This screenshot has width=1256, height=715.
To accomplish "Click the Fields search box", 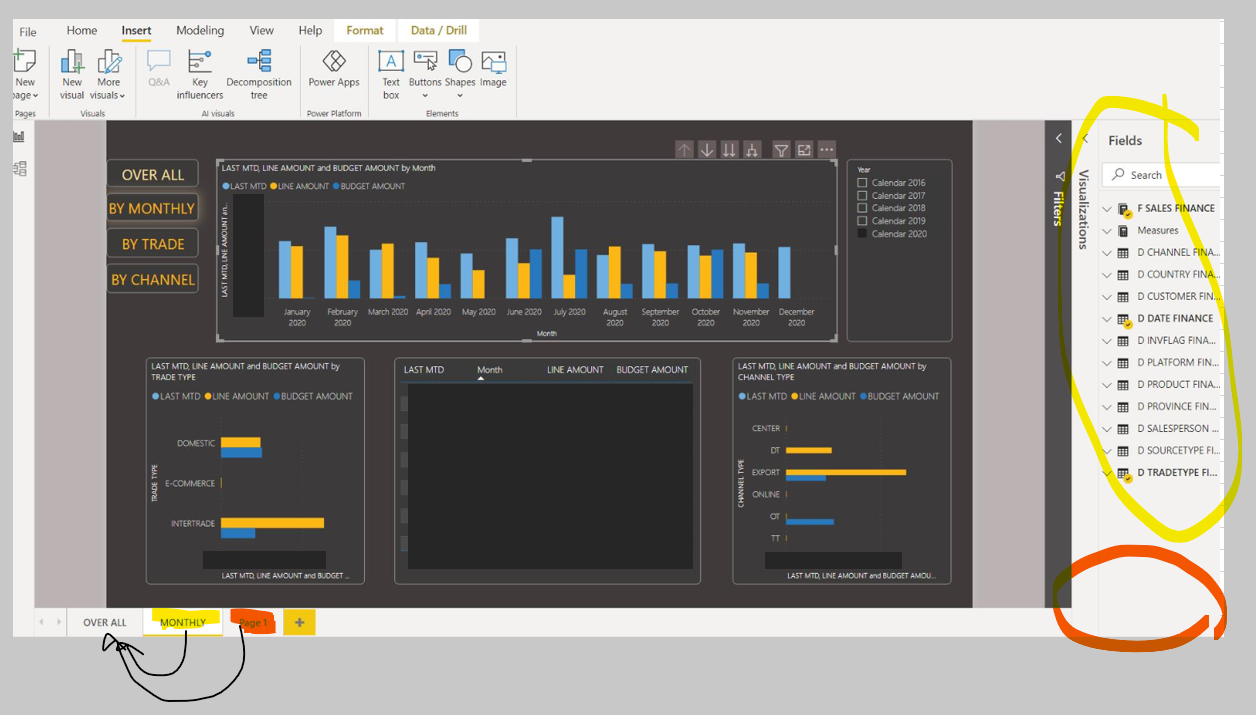I will (1161, 175).
